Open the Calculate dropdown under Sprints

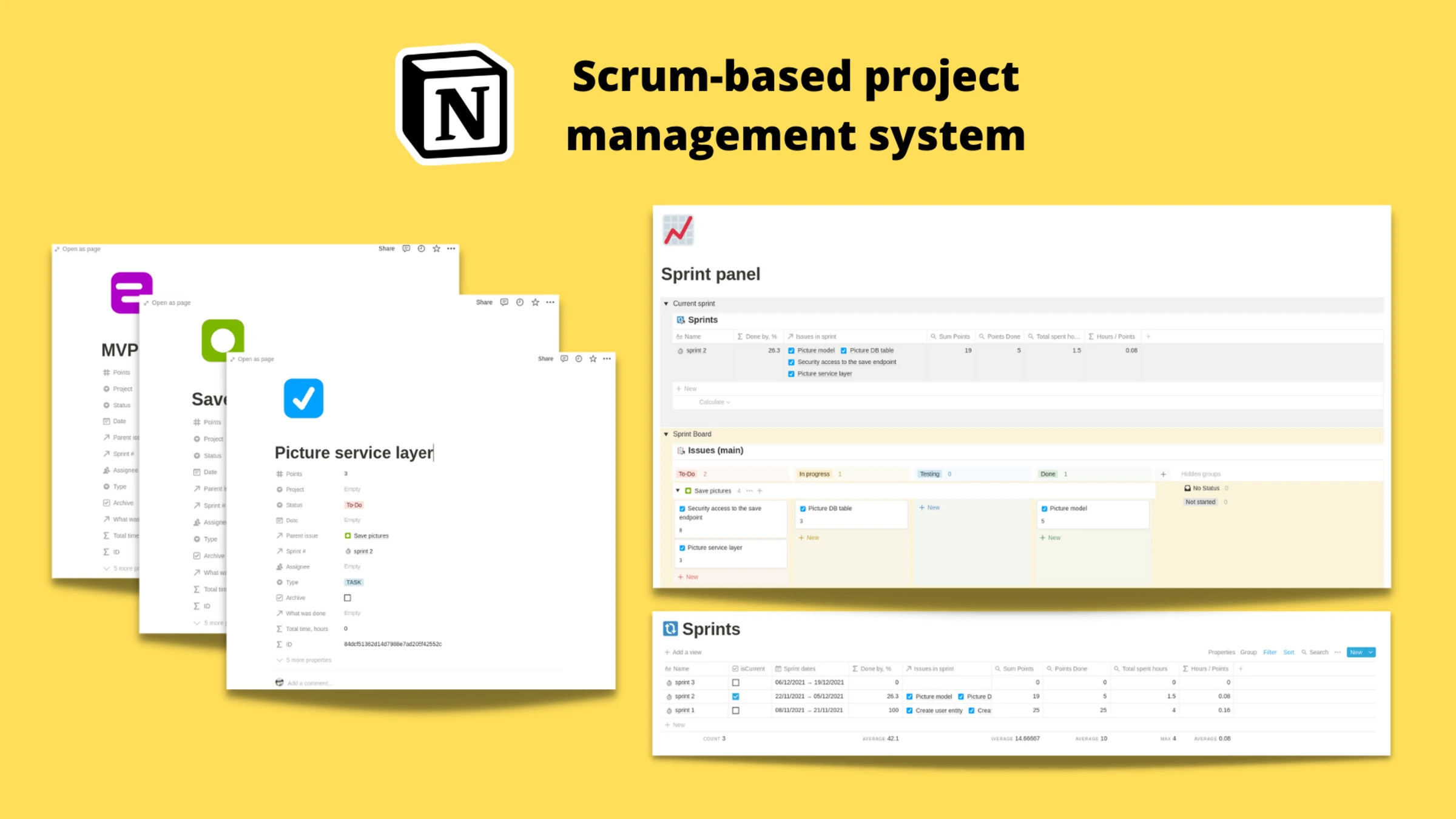tap(713, 402)
